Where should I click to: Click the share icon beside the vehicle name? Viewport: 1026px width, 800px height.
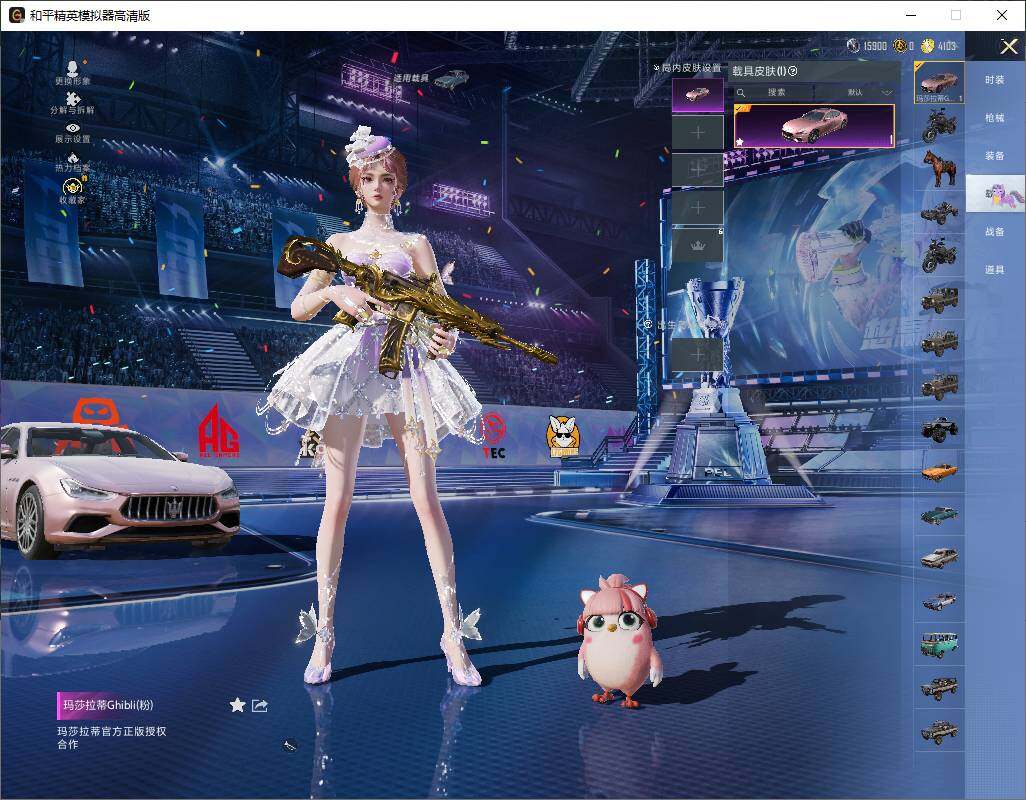258,705
